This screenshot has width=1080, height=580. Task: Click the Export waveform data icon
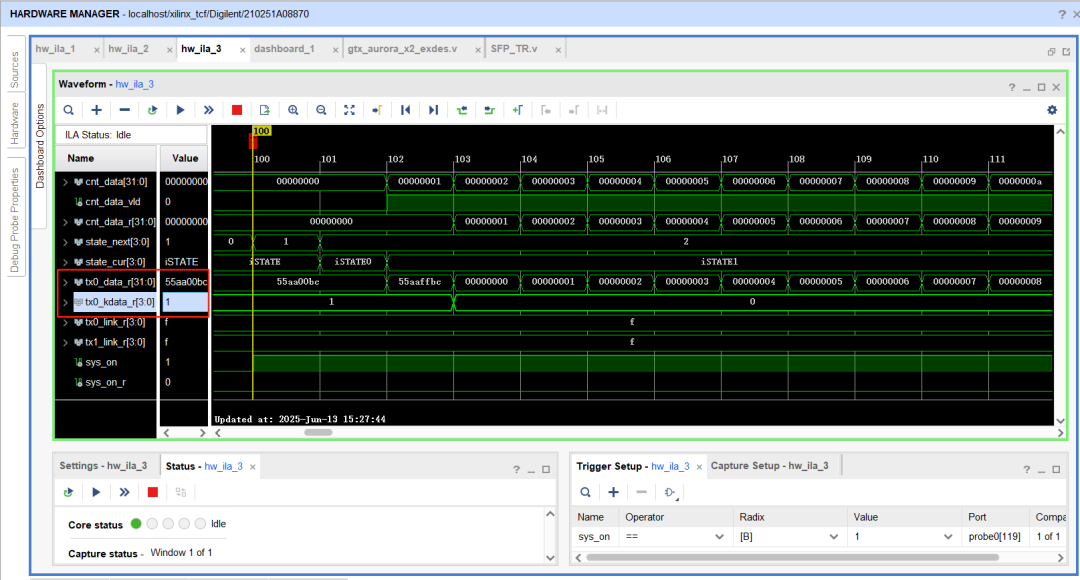[263, 110]
